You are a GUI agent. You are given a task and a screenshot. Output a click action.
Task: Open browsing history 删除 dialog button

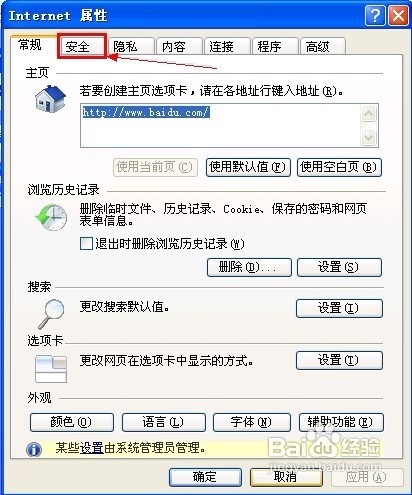[x=249, y=267]
